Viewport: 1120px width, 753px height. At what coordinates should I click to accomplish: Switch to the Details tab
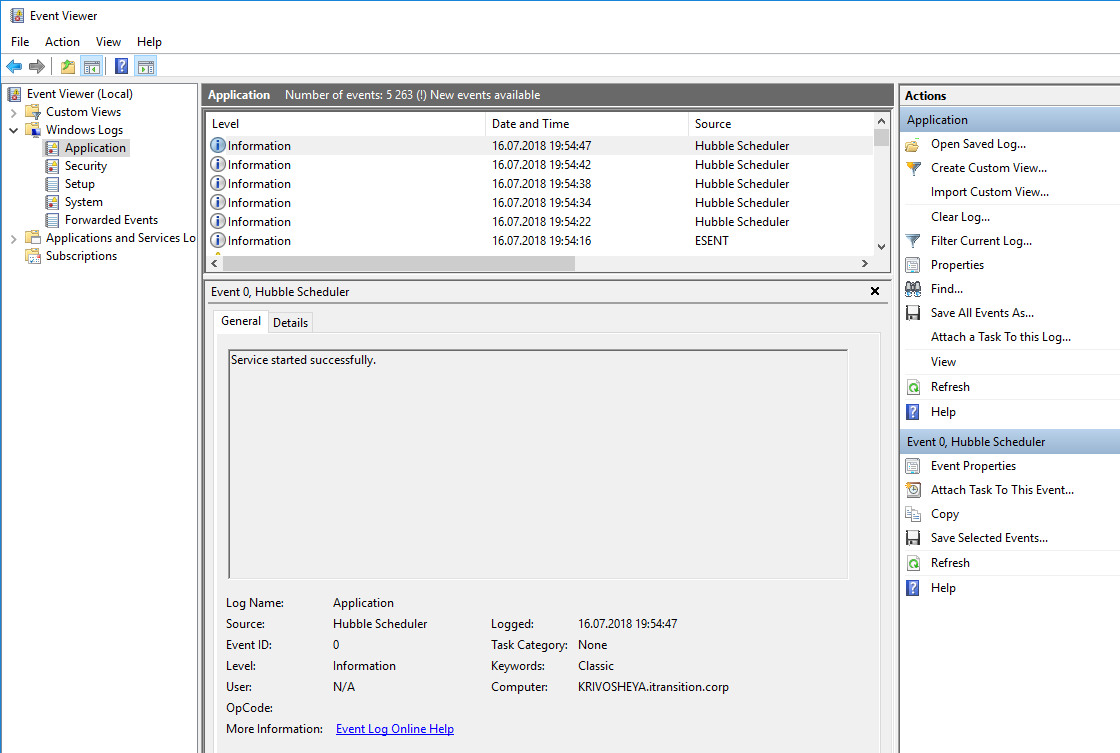(291, 322)
